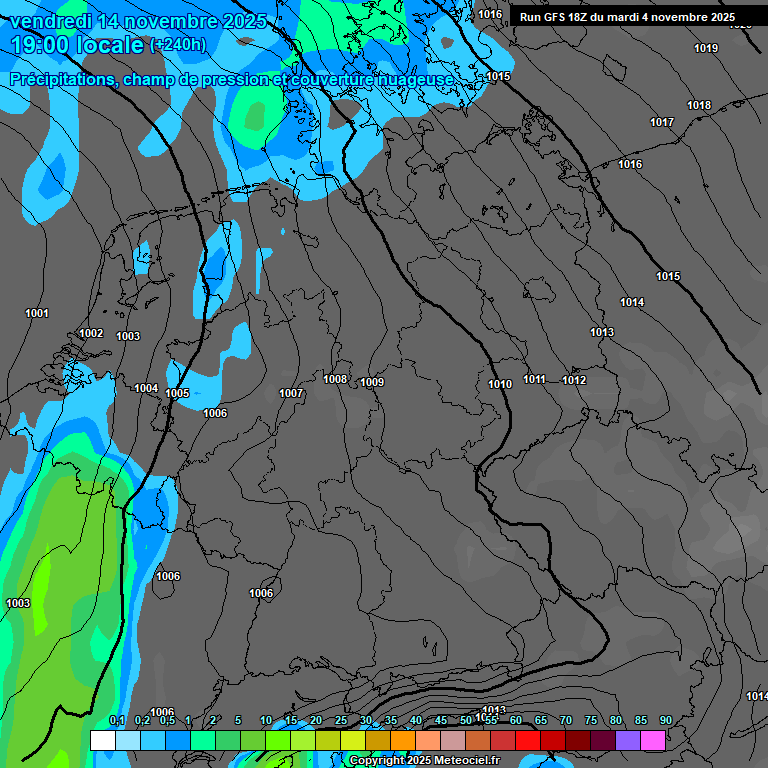This screenshot has width=768, height=768.
Task: Select the 1008 pressure label
Action: coord(335,380)
